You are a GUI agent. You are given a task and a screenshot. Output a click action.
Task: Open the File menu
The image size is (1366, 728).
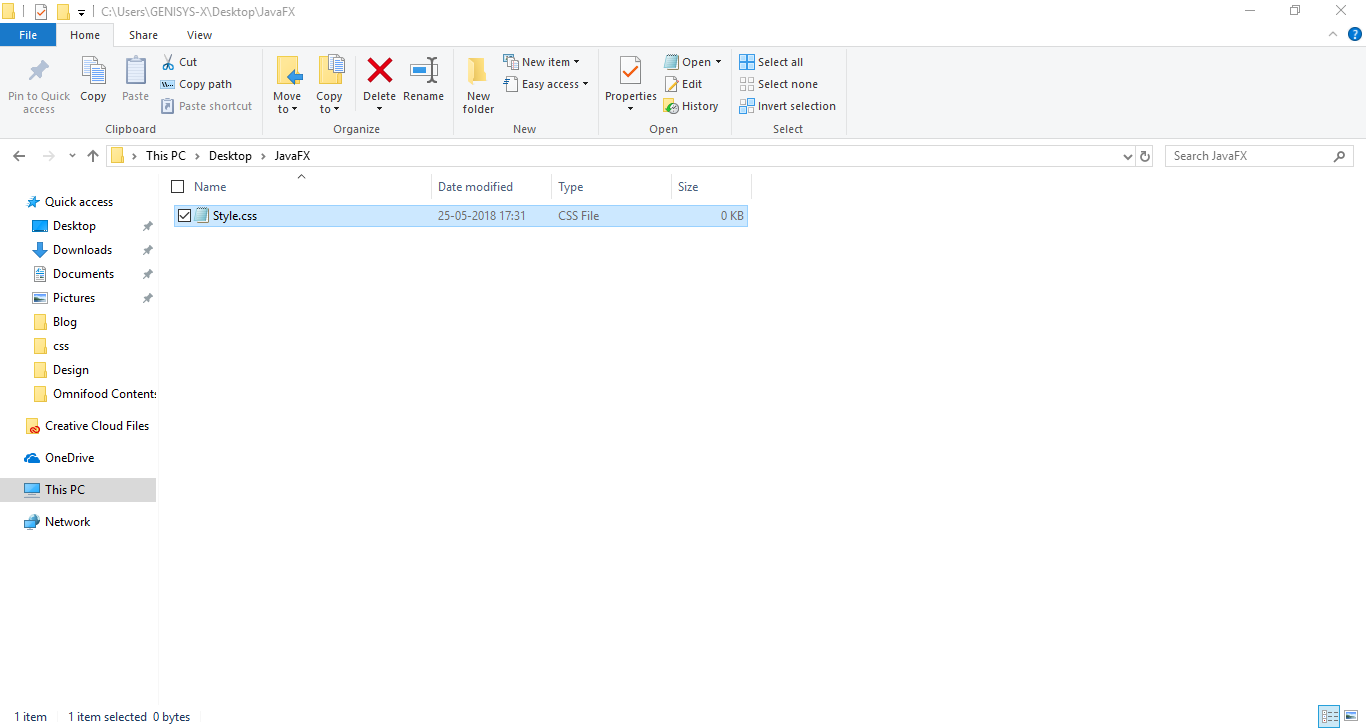click(x=28, y=35)
